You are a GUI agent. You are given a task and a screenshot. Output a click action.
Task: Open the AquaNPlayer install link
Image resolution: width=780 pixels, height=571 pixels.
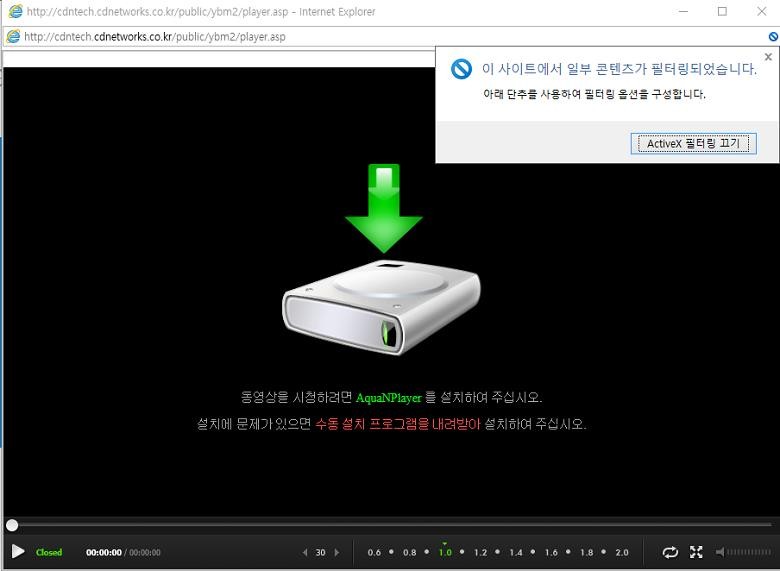(x=389, y=398)
